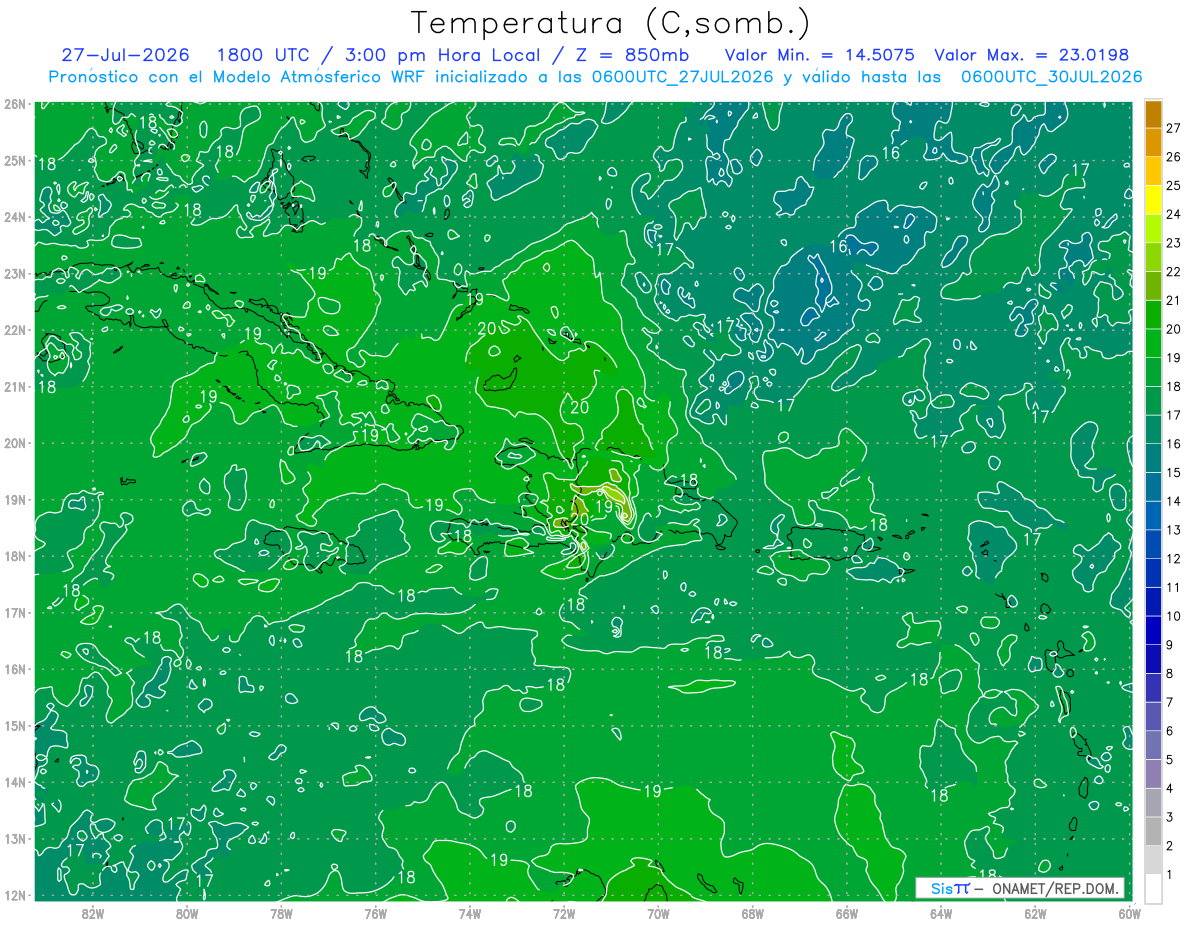Click the 17N latitude axis label
This screenshot has height=927, width=1200.
[x=14, y=613]
